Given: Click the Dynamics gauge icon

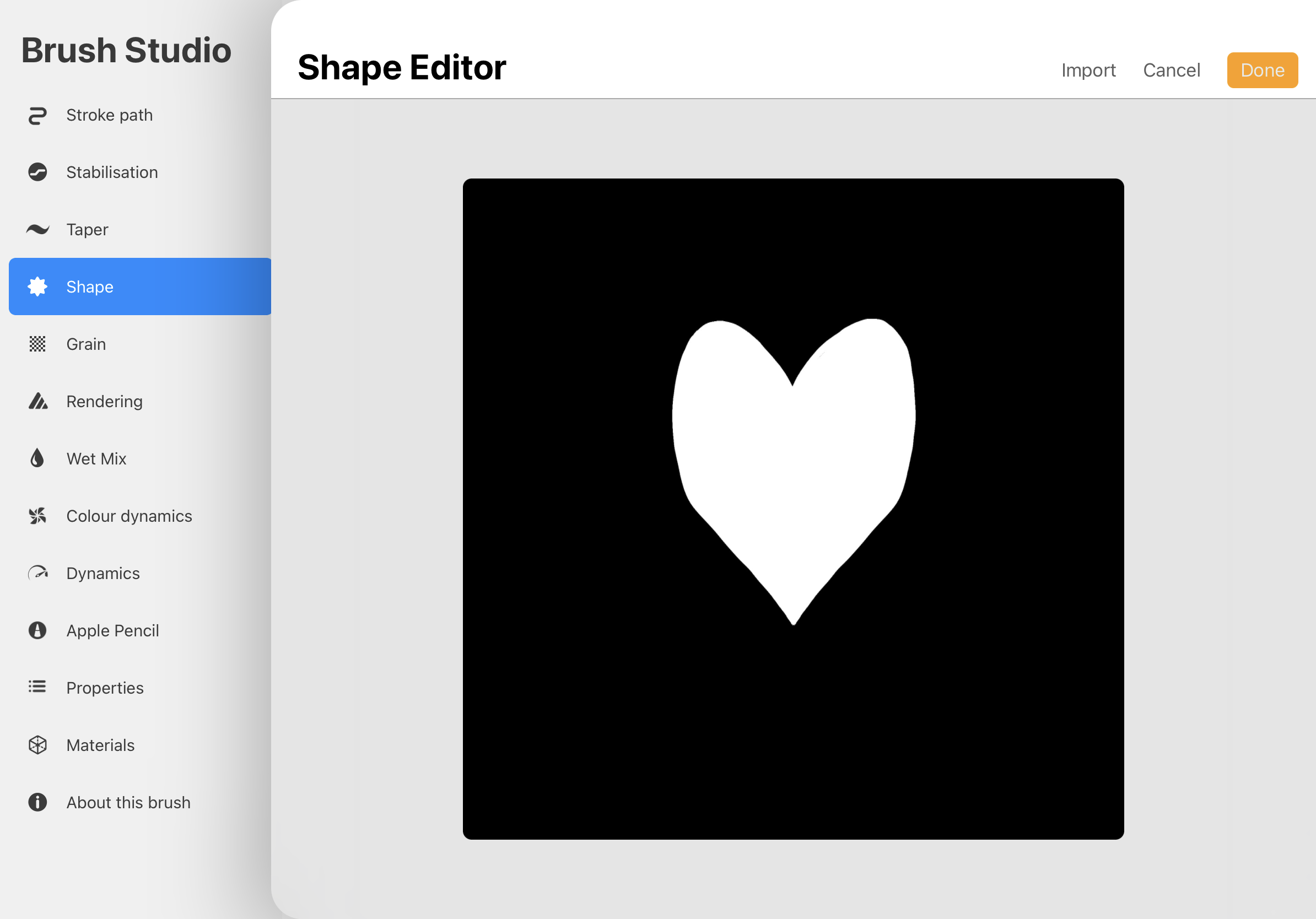Looking at the screenshot, I should [37, 573].
